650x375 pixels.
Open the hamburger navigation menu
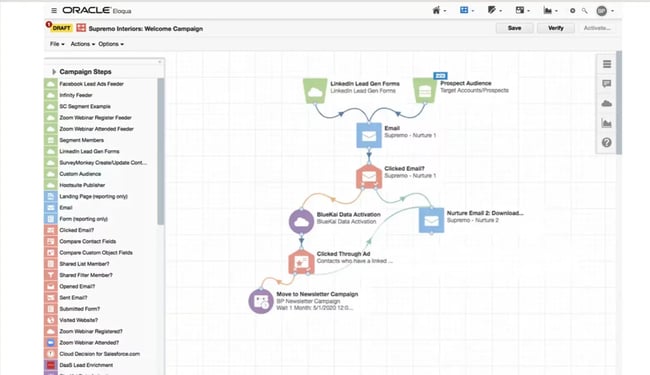tap(54, 10)
